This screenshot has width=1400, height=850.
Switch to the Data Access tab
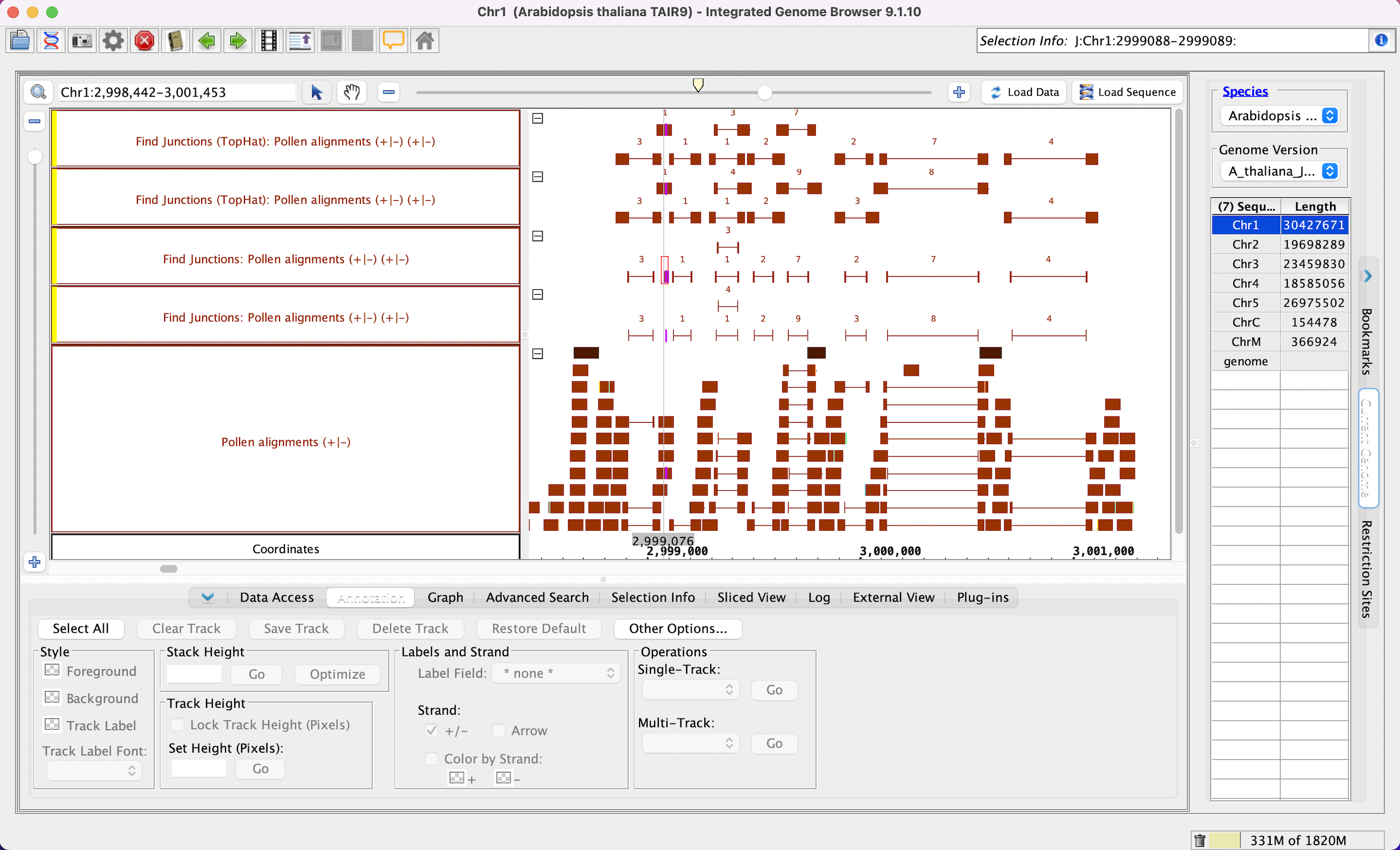tap(276, 597)
